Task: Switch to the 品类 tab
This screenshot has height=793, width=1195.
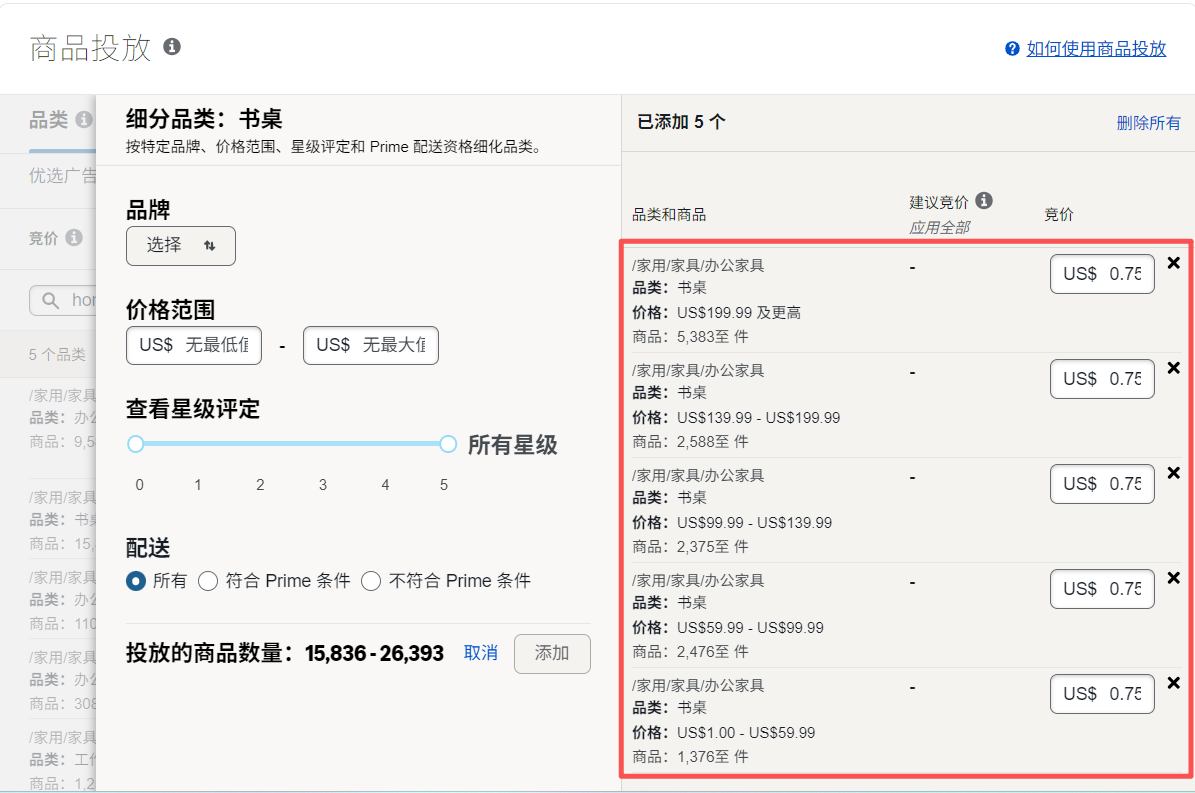Action: coord(48,121)
